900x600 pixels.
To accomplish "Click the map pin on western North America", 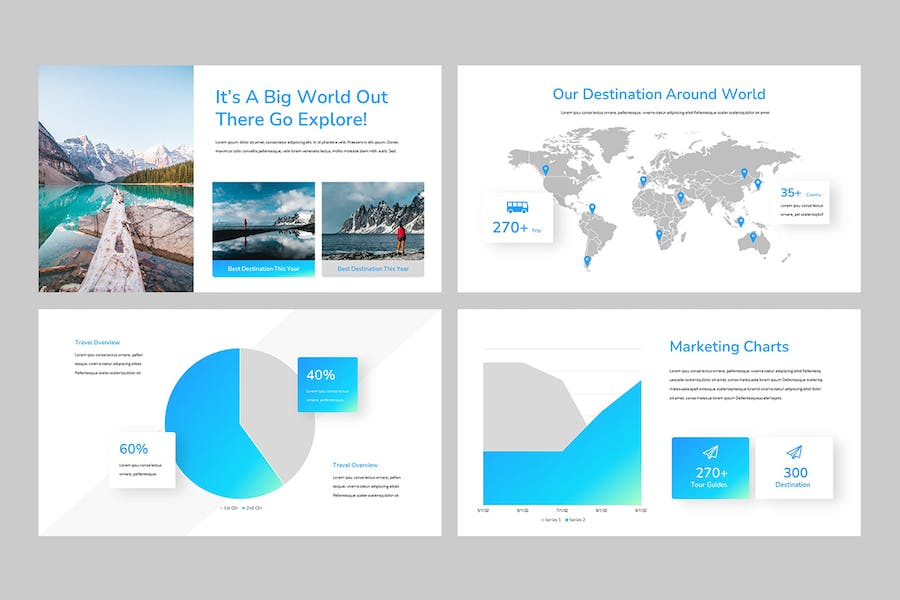I will (546, 170).
